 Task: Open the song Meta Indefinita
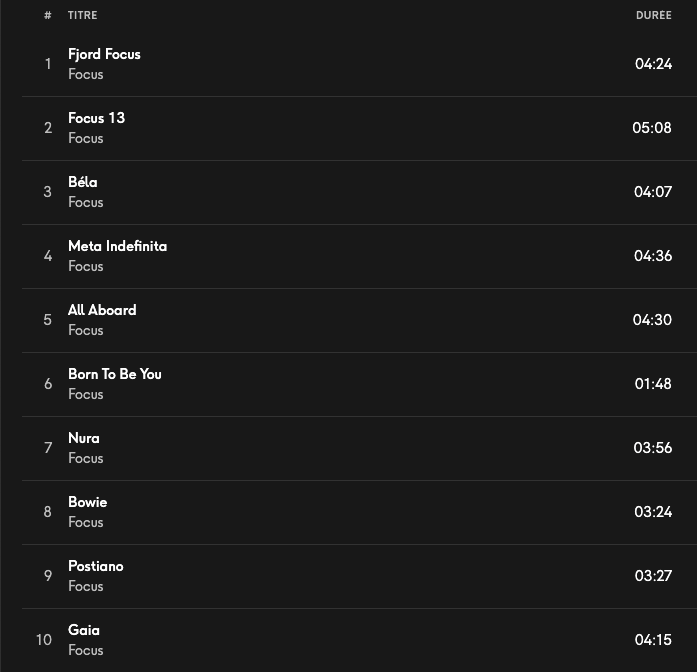coord(117,246)
